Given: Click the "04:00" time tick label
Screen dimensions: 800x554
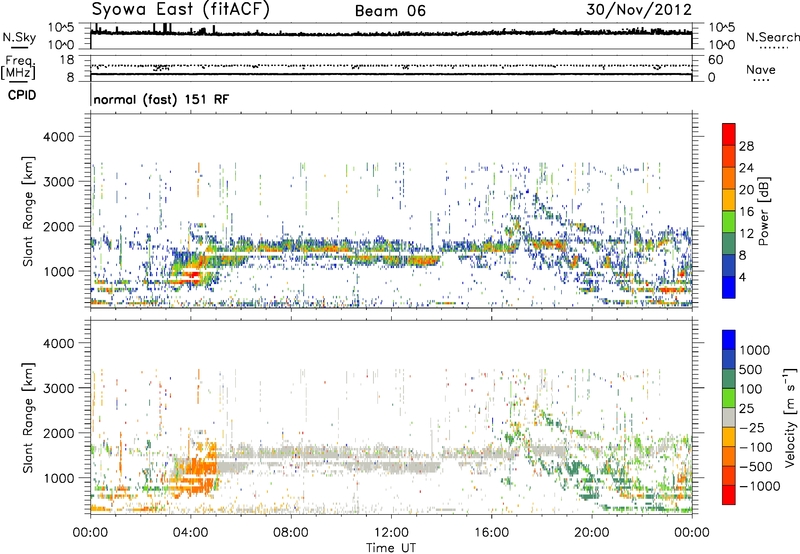Looking at the screenshot, I should pyautogui.click(x=190, y=533).
